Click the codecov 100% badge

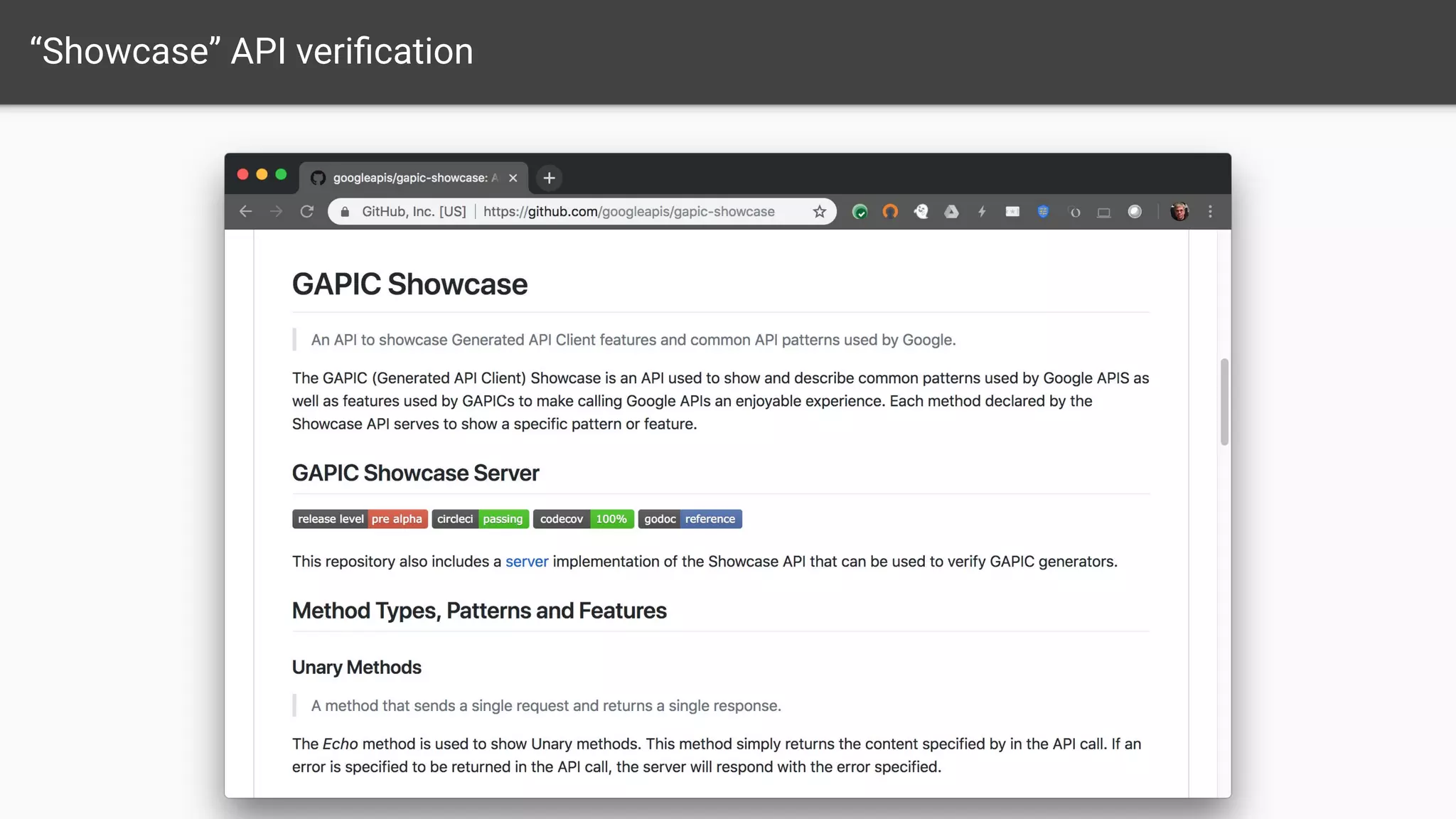click(x=584, y=519)
